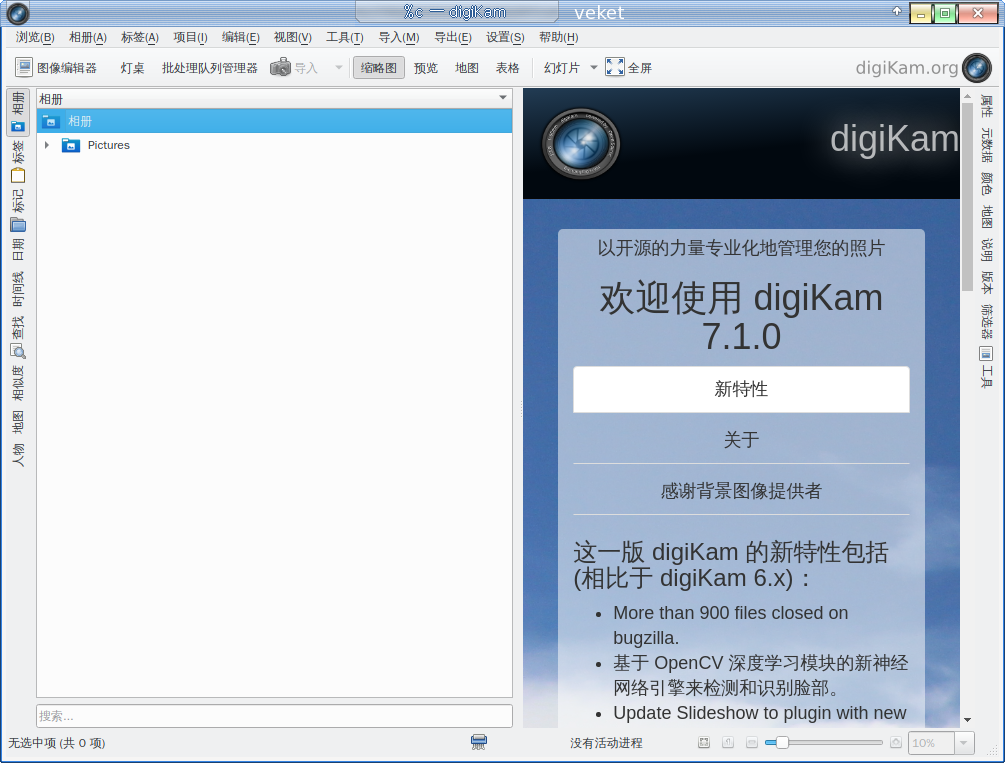Screen dimensions: 1005x763
Task: Open the 批处理队列管理器 batch queue manager
Action: (210, 67)
